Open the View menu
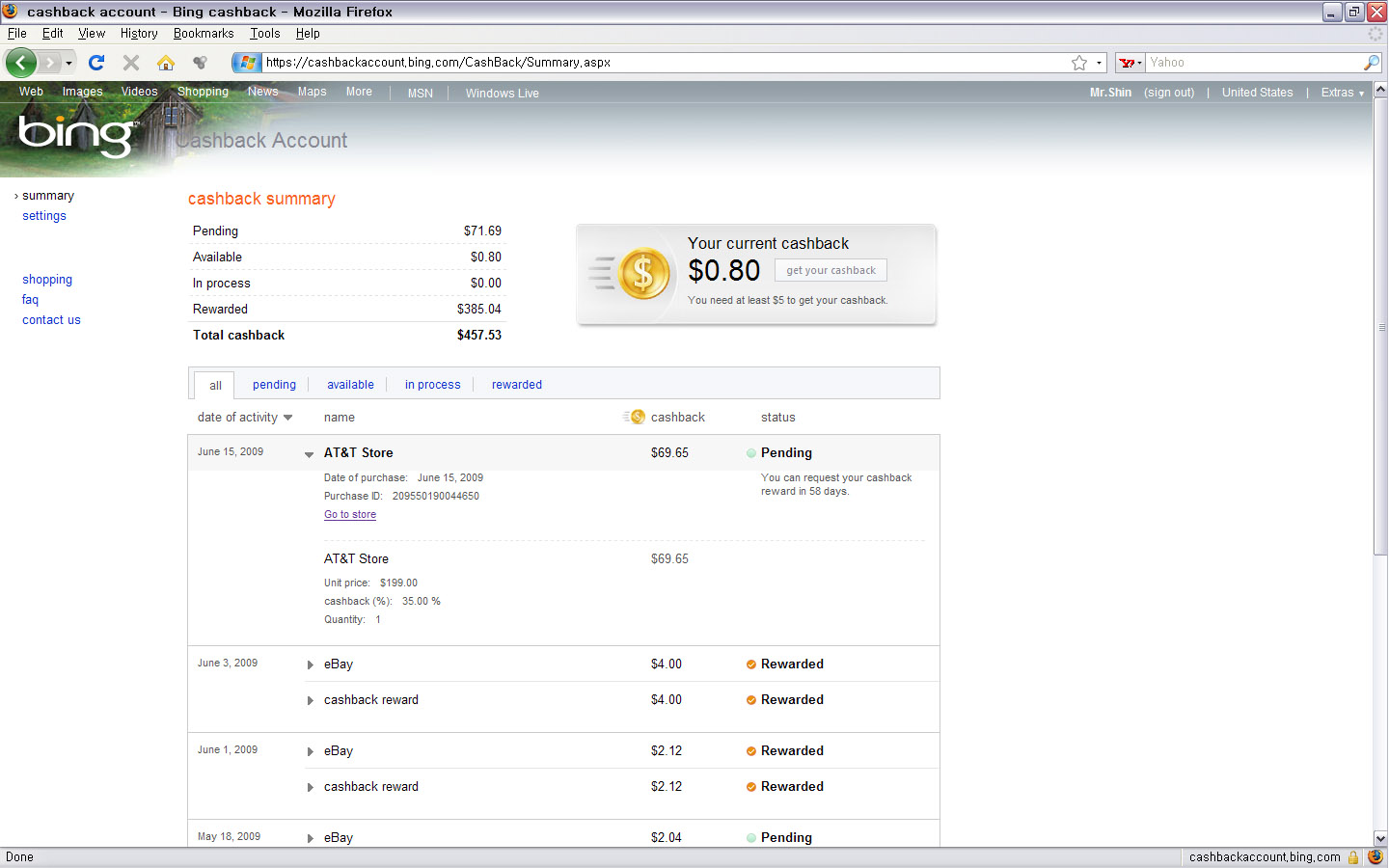The height and width of the screenshot is (868, 1389). pos(92,33)
